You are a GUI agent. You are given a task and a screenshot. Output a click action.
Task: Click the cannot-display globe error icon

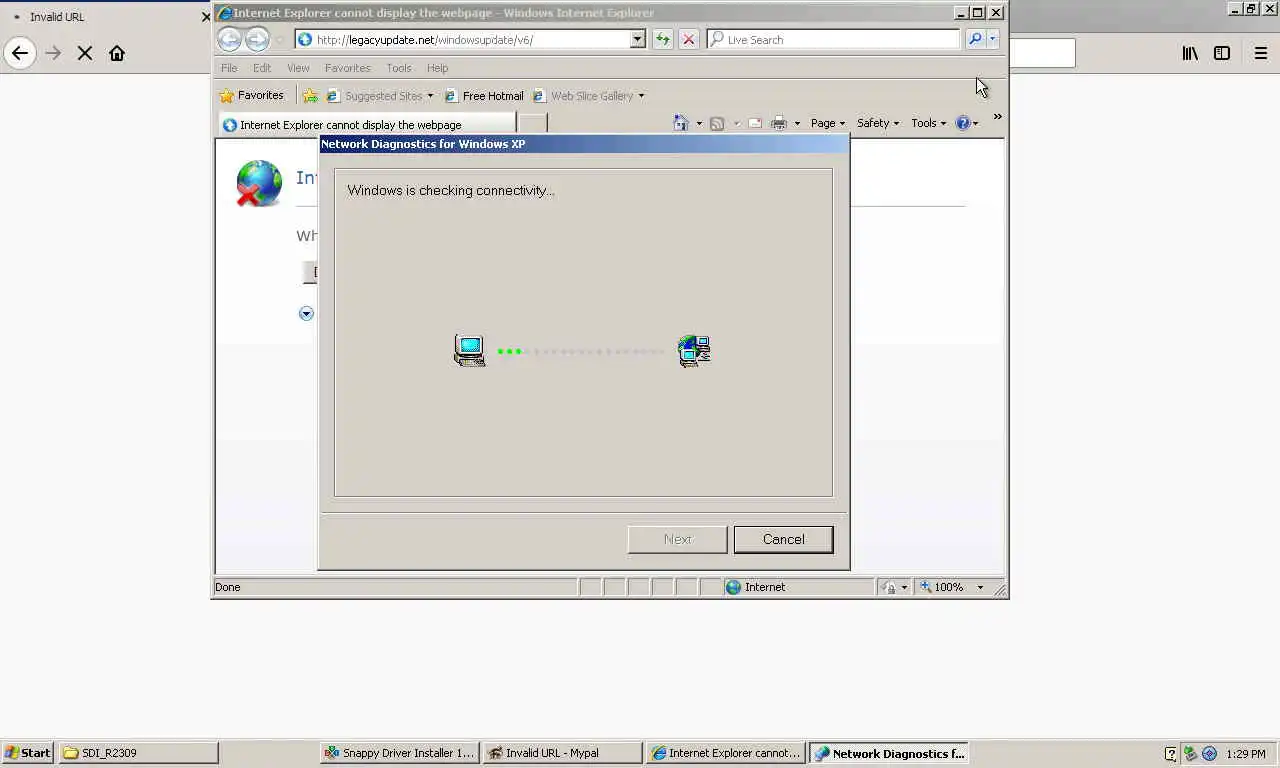tap(258, 184)
